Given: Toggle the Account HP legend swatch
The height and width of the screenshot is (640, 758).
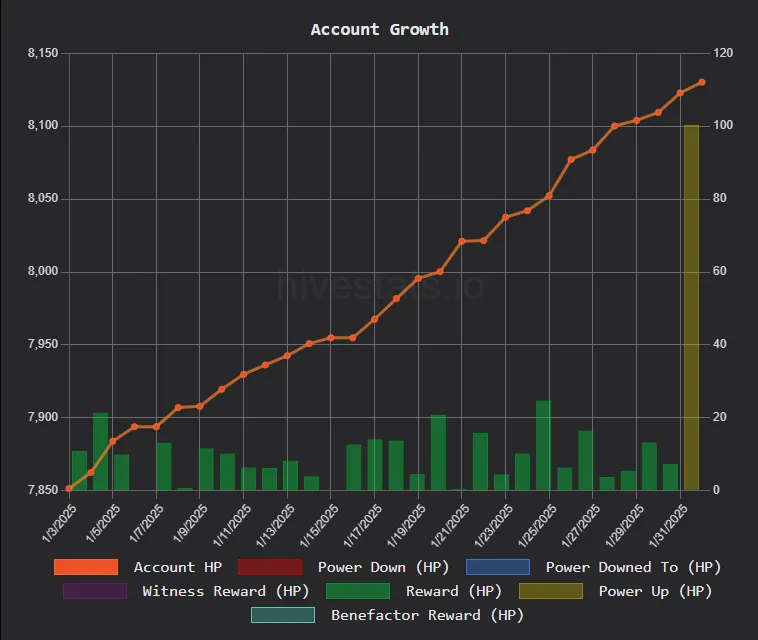Looking at the screenshot, I should pos(86,567).
